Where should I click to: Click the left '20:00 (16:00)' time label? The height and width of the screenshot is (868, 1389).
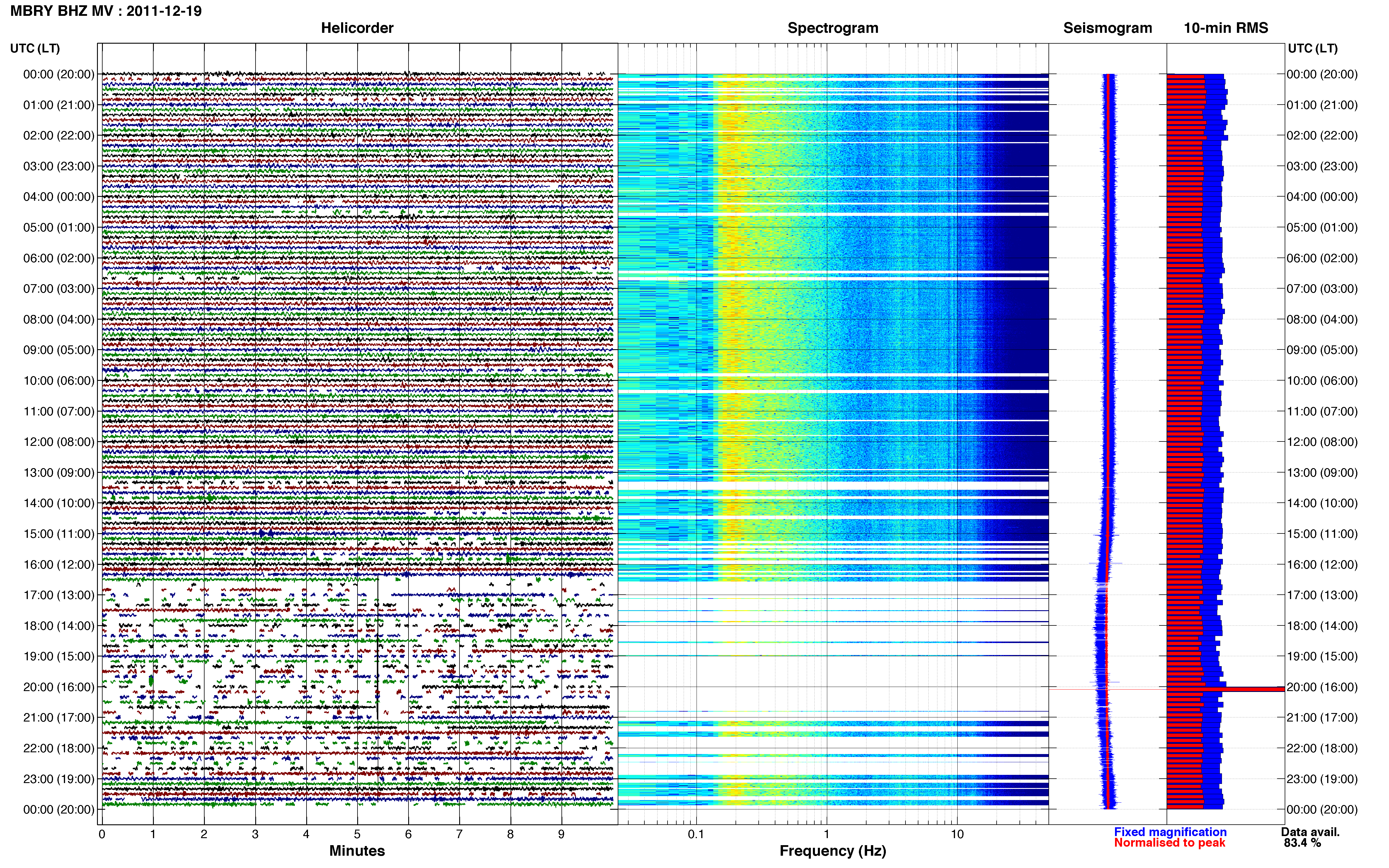(x=59, y=687)
